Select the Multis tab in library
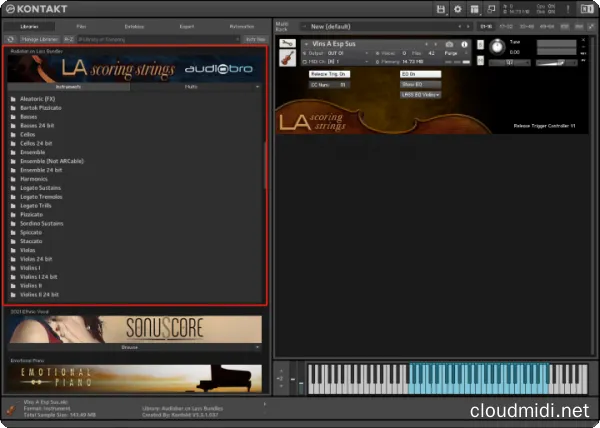Viewport: 600px width, 428px height. pos(190,87)
